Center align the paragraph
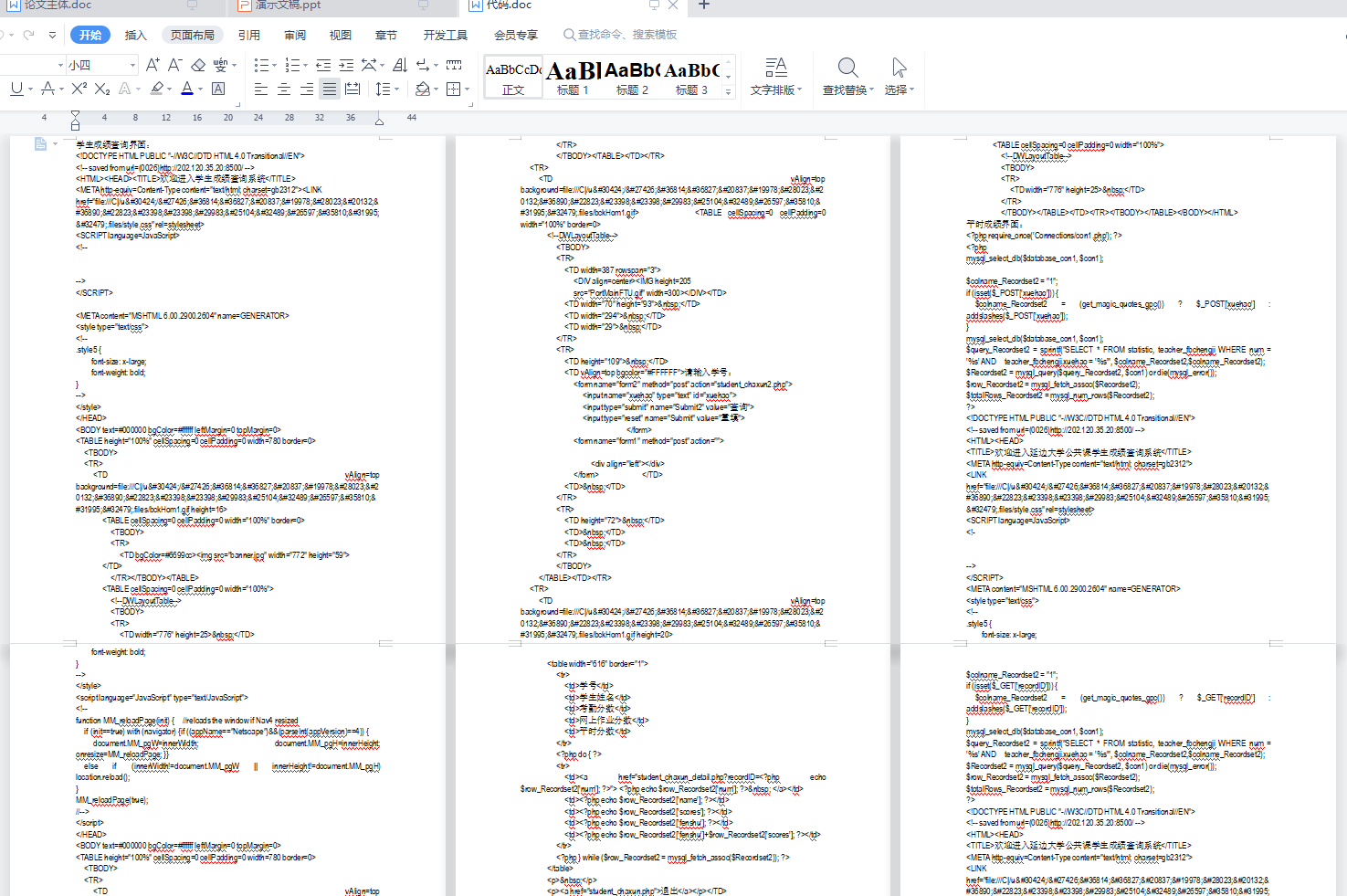 tap(284, 89)
